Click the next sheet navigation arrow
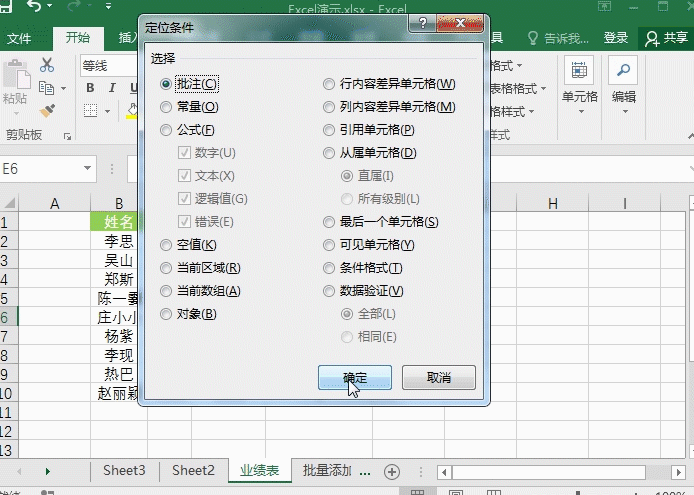This screenshot has height=495, width=694. pos(47,472)
